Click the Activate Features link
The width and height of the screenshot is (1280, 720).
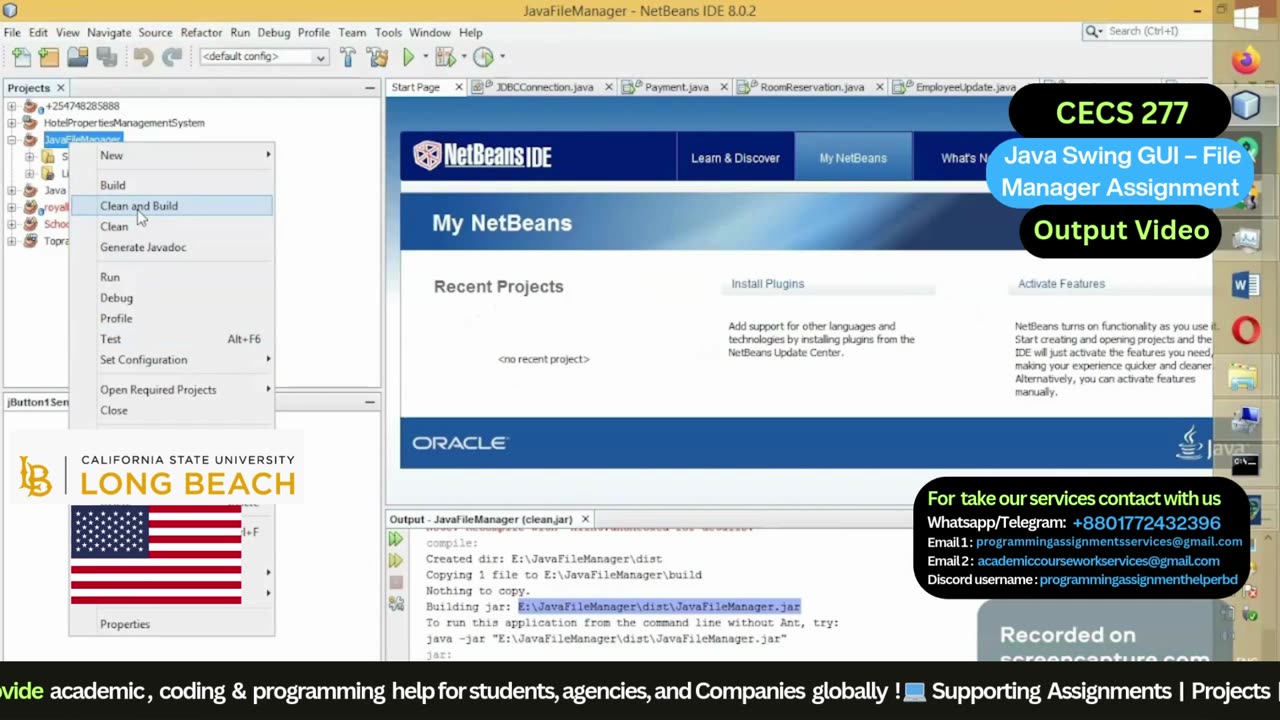(x=1061, y=284)
